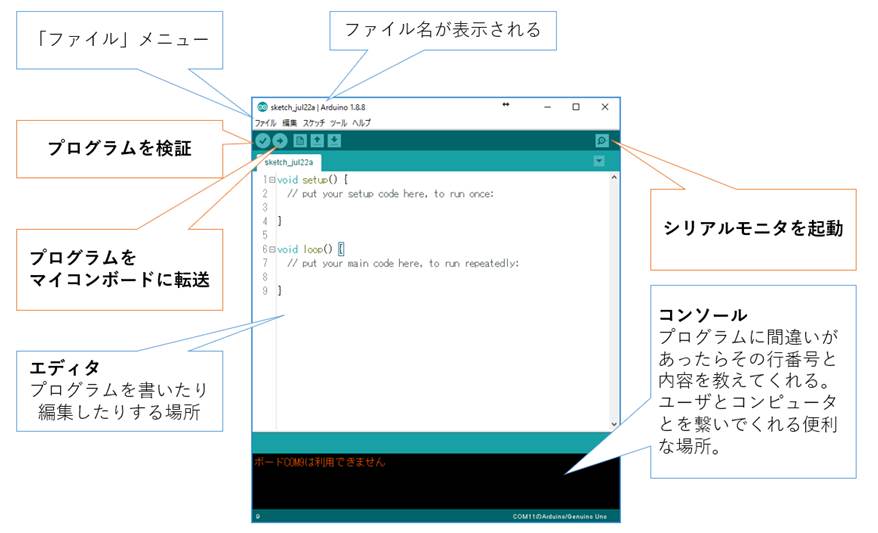Open the 編集 menu
The image size is (878, 533).
pyautogui.click(x=289, y=123)
